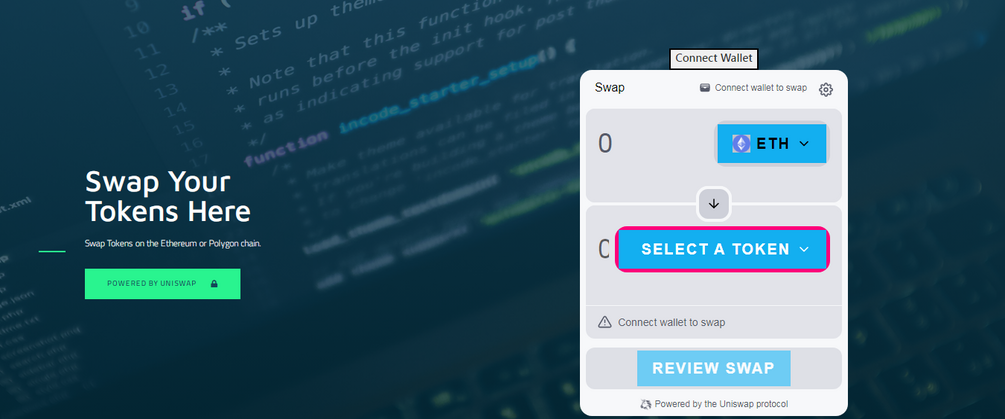Open the ETH token dropdown
The height and width of the screenshot is (419, 1005).
point(772,144)
